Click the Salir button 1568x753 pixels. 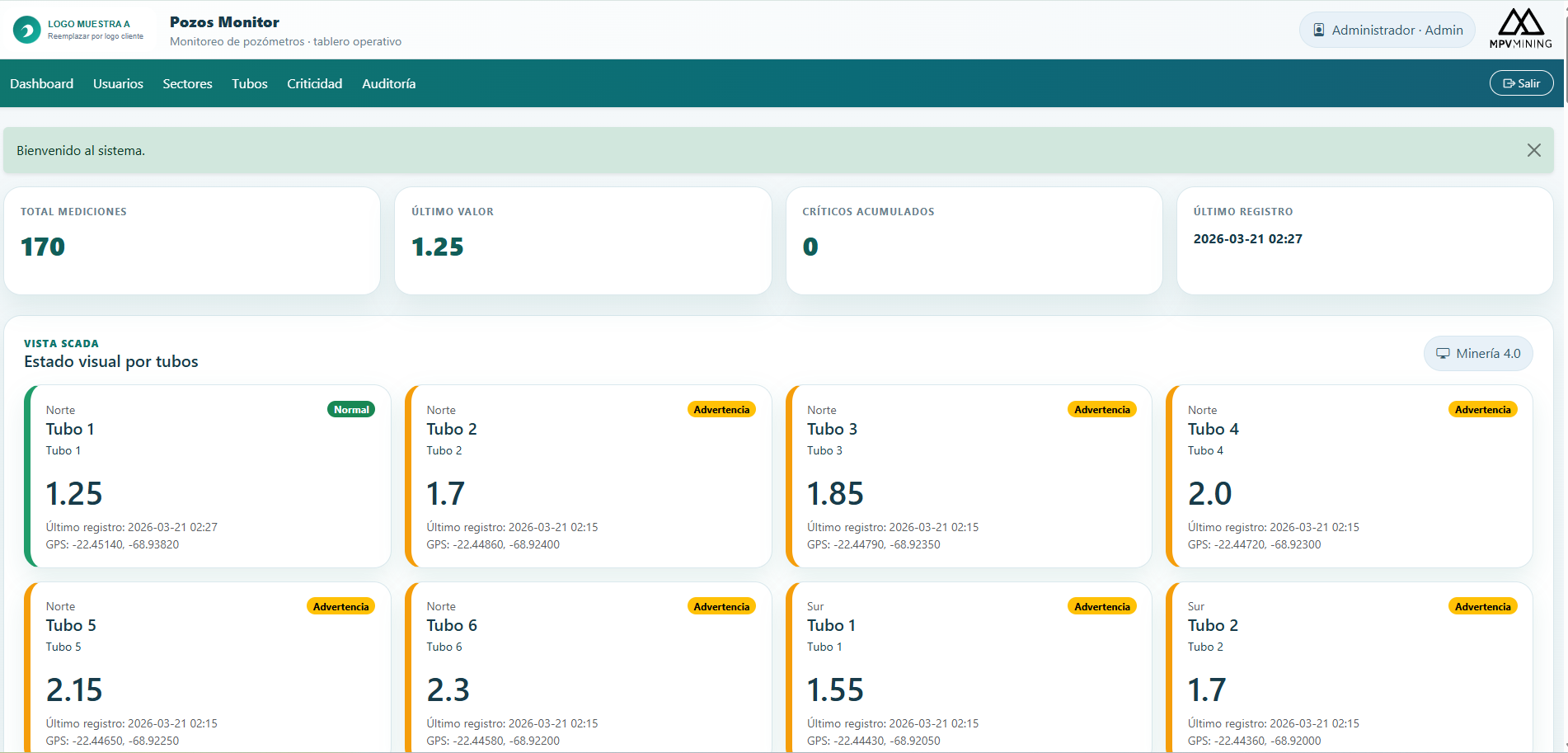1521,82
